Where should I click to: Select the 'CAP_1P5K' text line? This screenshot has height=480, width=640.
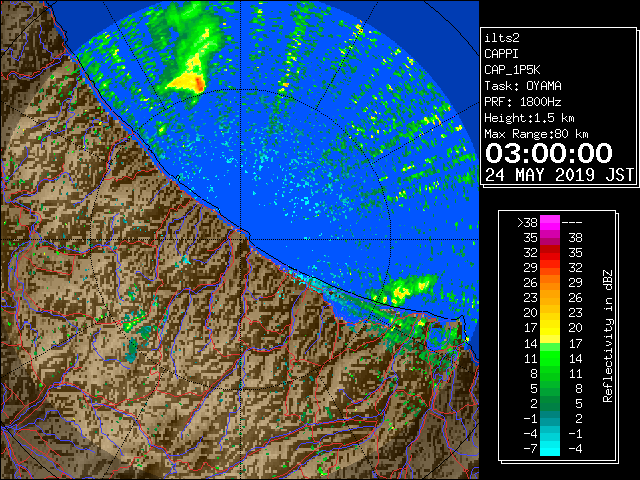pyautogui.click(x=512, y=70)
